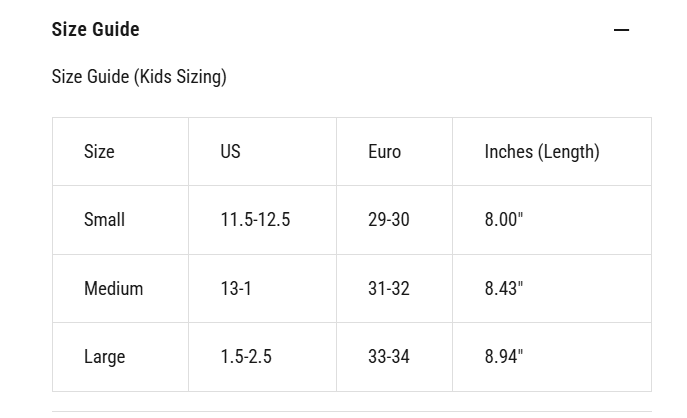687x418 pixels.
Task: Click the 31-32 Euro size cell
Action: click(x=388, y=289)
